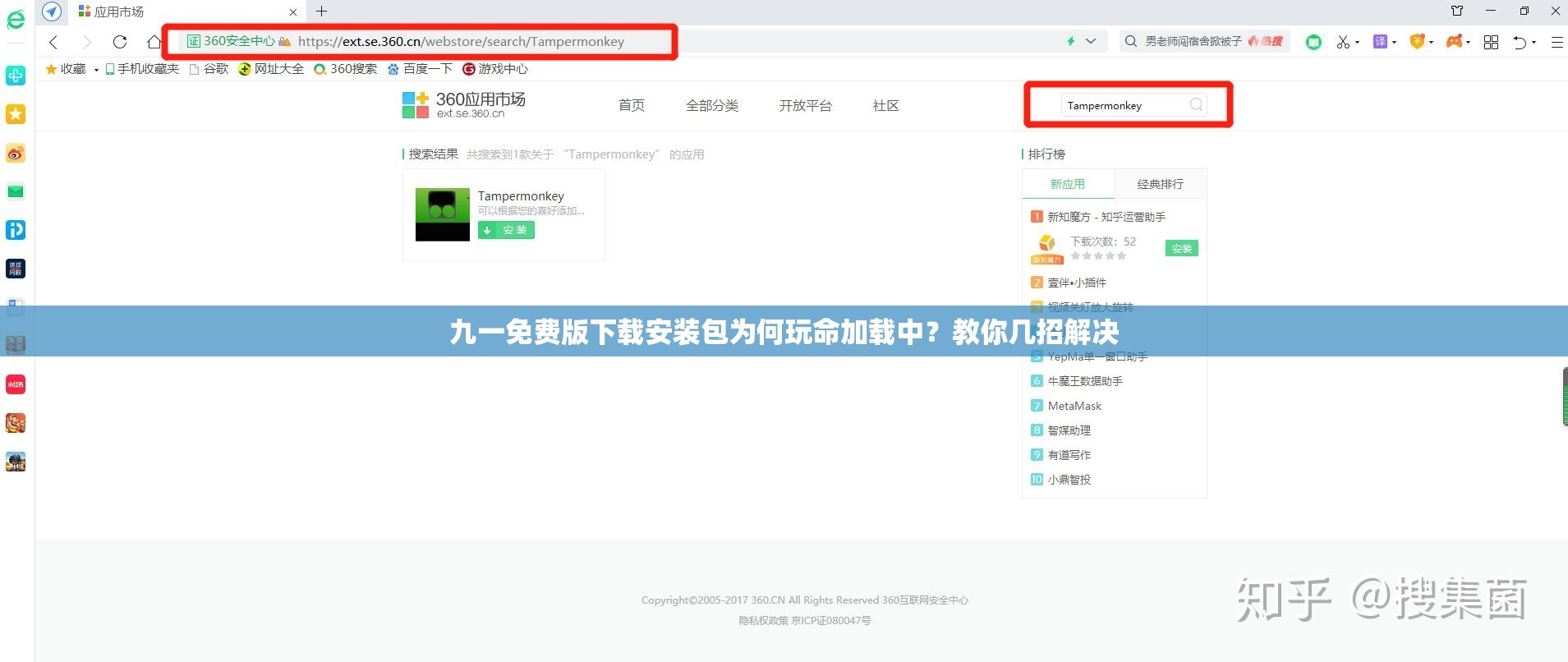The height and width of the screenshot is (662, 1568).
Task: Expand the 收藏 favorites dropdown arrow
Action: pos(96,70)
